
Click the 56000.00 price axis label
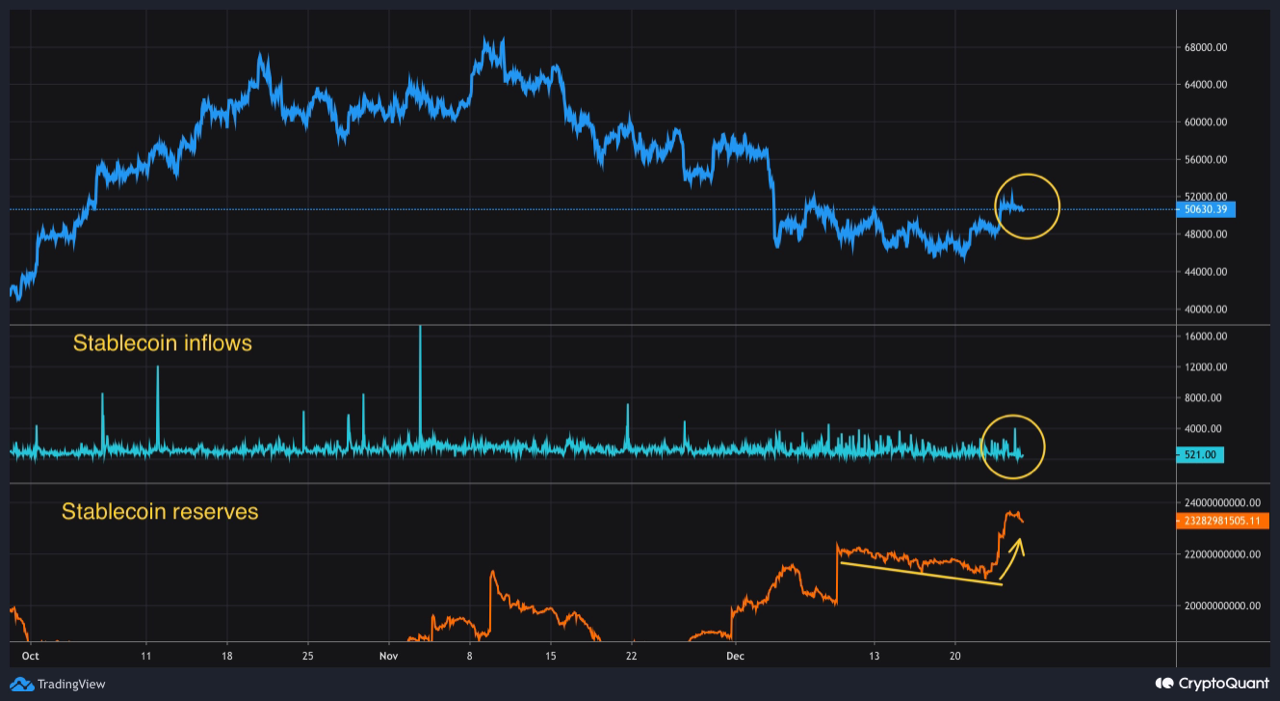(x=1207, y=160)
